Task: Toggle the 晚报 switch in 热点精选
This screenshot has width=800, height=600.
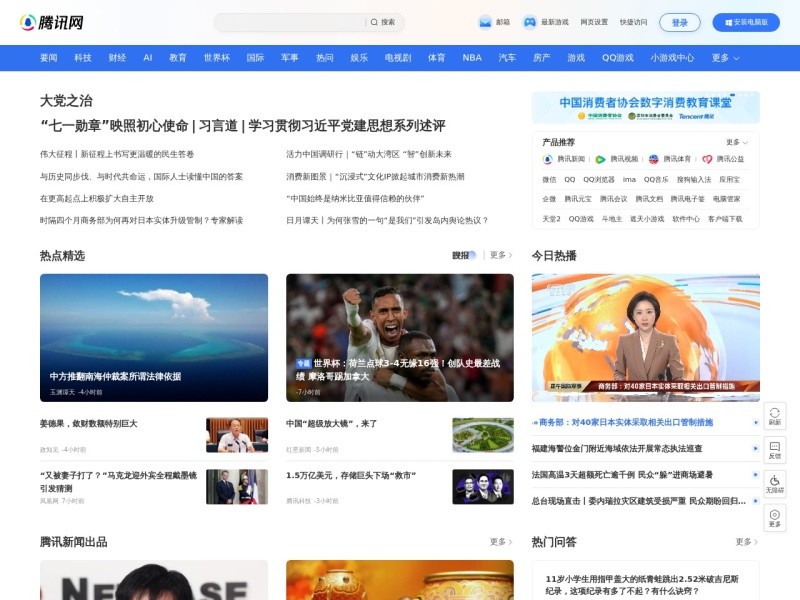Action: click(x=464, y=255)
